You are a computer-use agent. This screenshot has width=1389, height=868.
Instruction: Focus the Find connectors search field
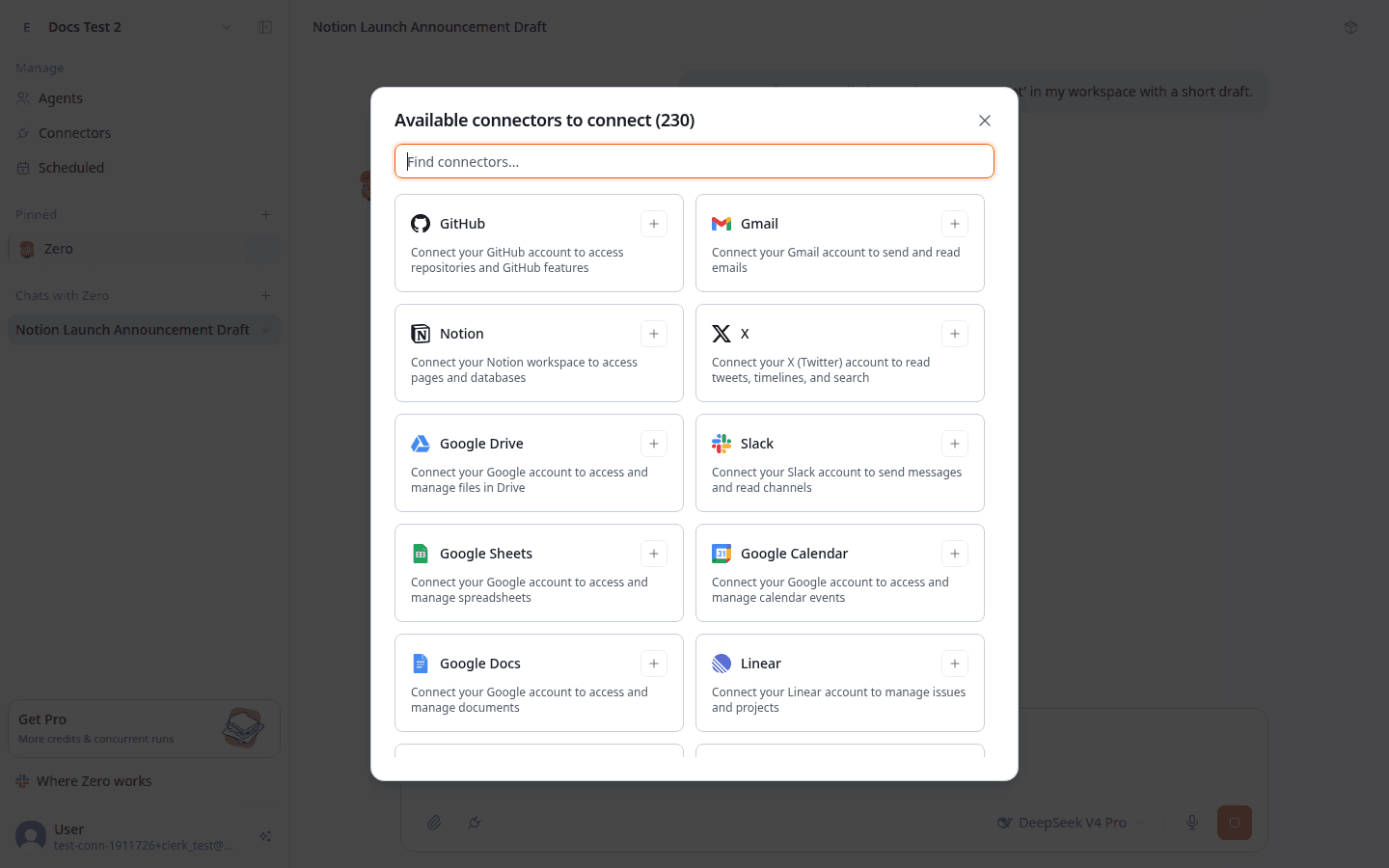(x=694, y=161)
